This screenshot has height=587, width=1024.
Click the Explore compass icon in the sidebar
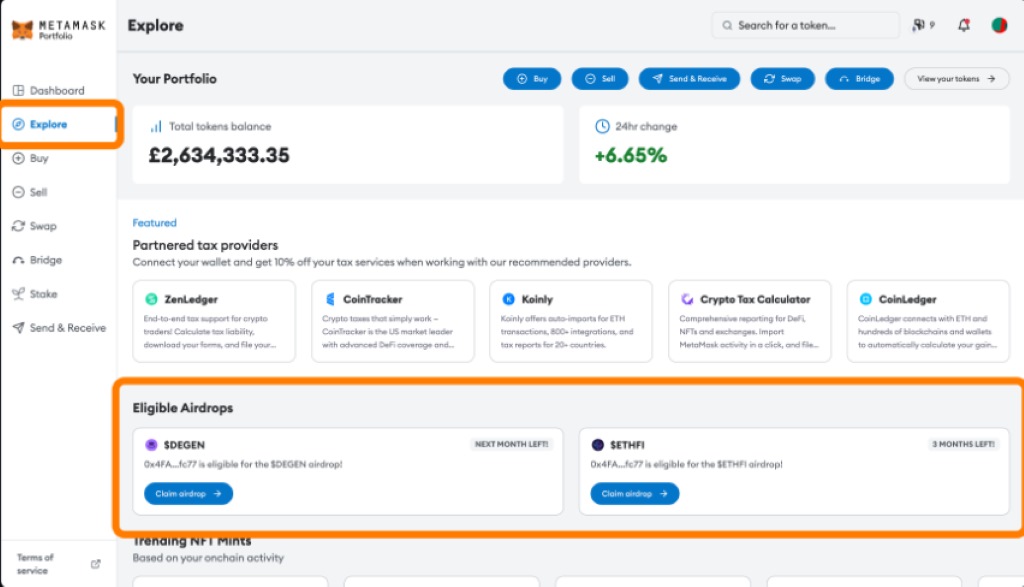click(18, 124)
